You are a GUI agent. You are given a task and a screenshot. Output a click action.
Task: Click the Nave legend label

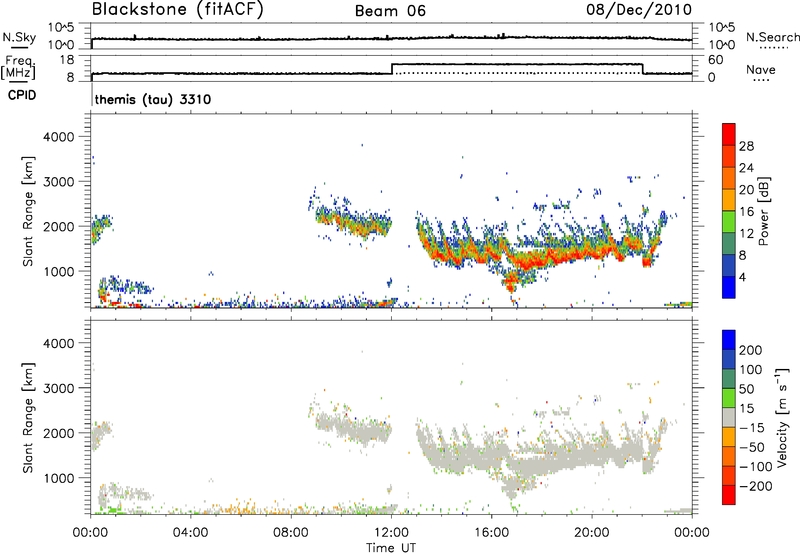[x=760, y=70]
